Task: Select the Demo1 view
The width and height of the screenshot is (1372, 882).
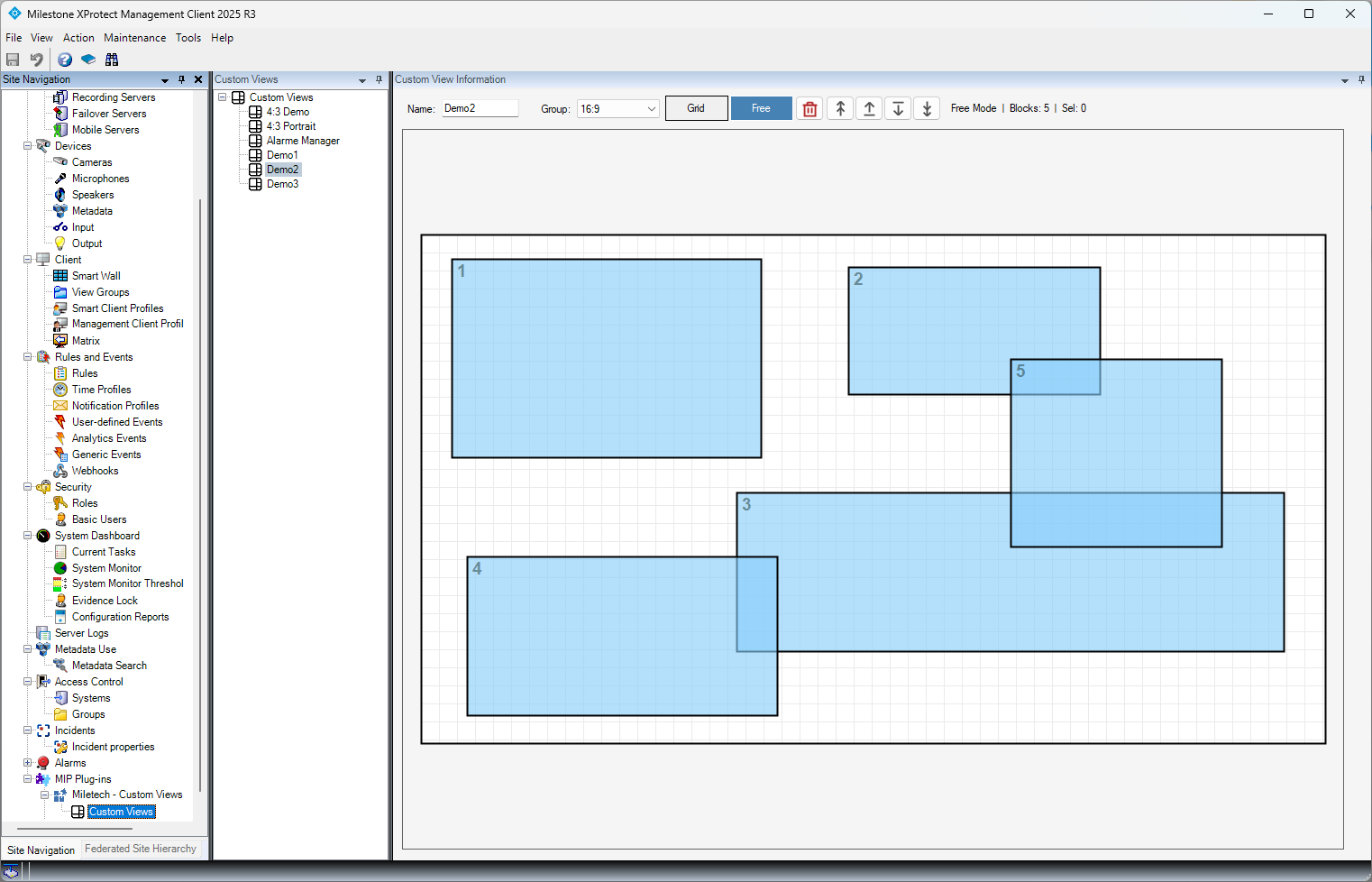Action: [282, 155]
